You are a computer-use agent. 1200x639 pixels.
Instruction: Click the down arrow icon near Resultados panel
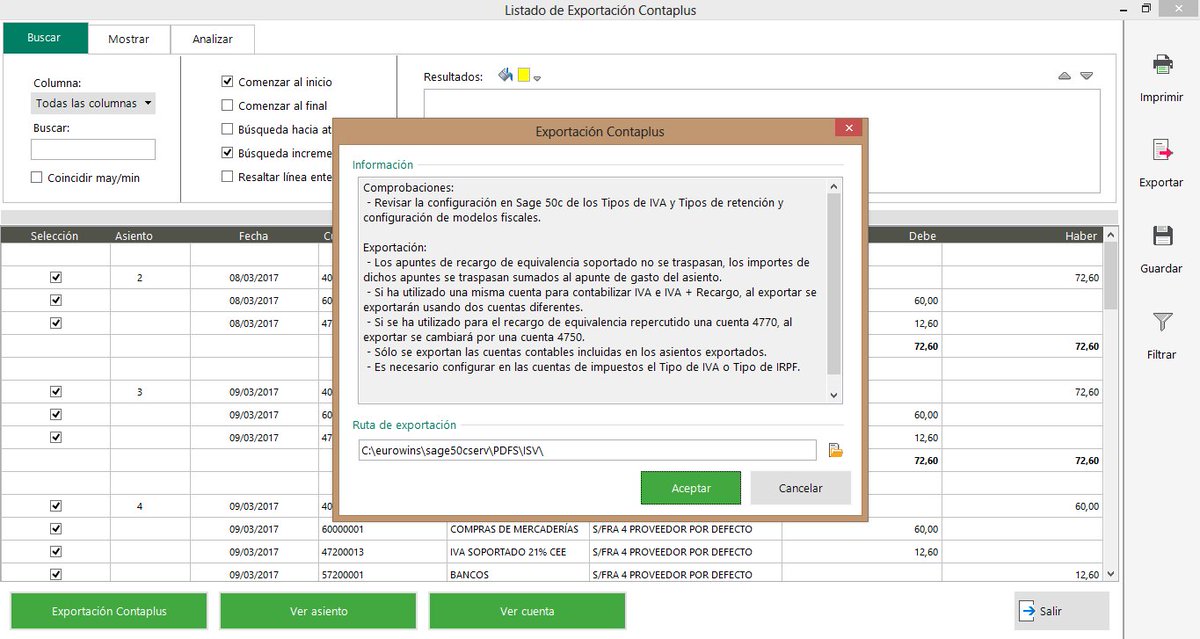pyautogui.click(x=1086, y=74)
